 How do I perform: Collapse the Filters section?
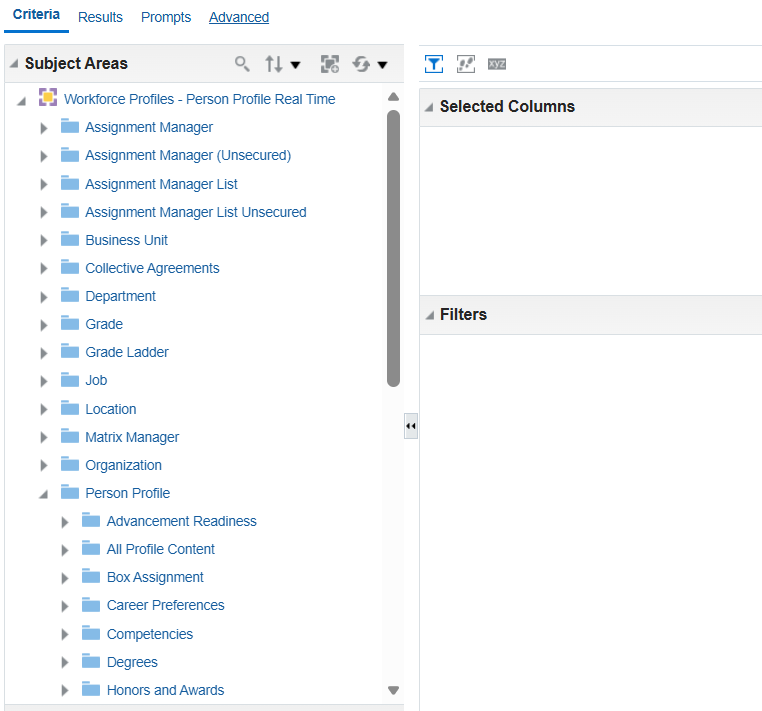pyautogui.click(x=429, y=315)
